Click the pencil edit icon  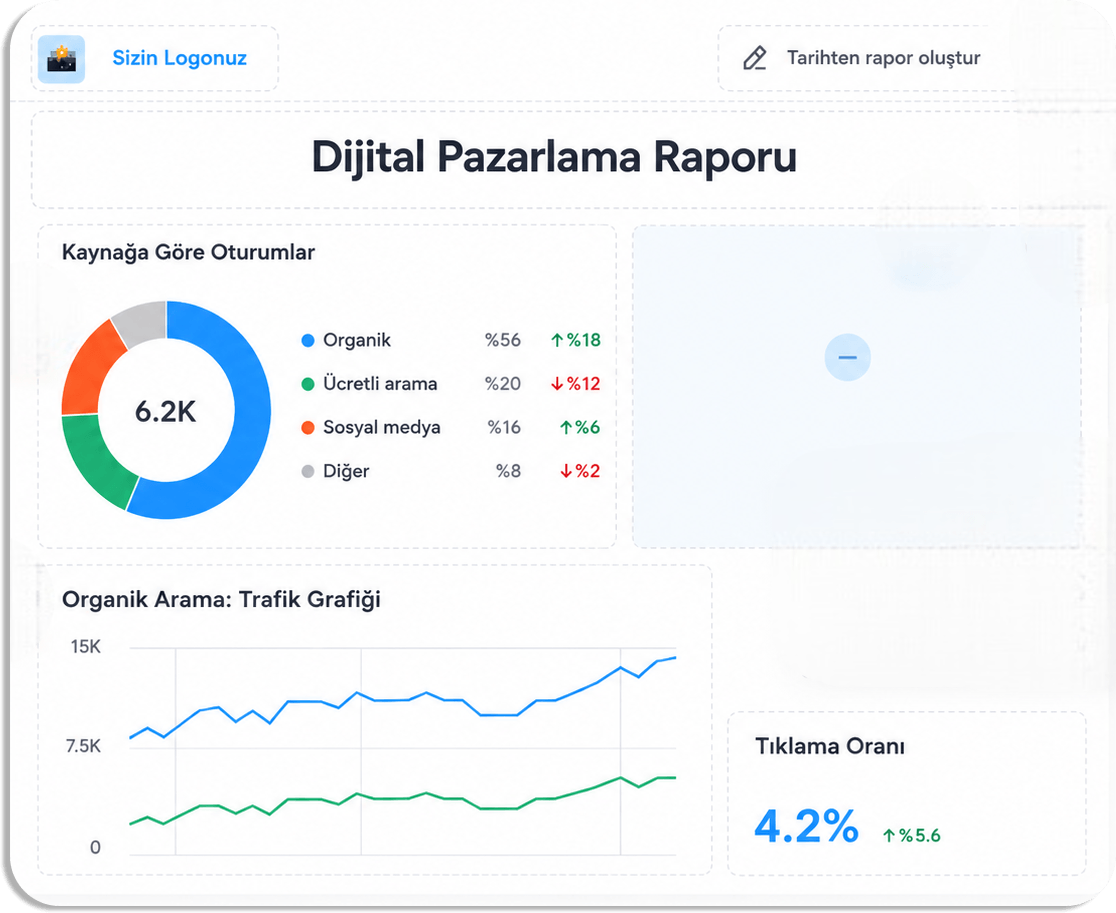point(754,58)
